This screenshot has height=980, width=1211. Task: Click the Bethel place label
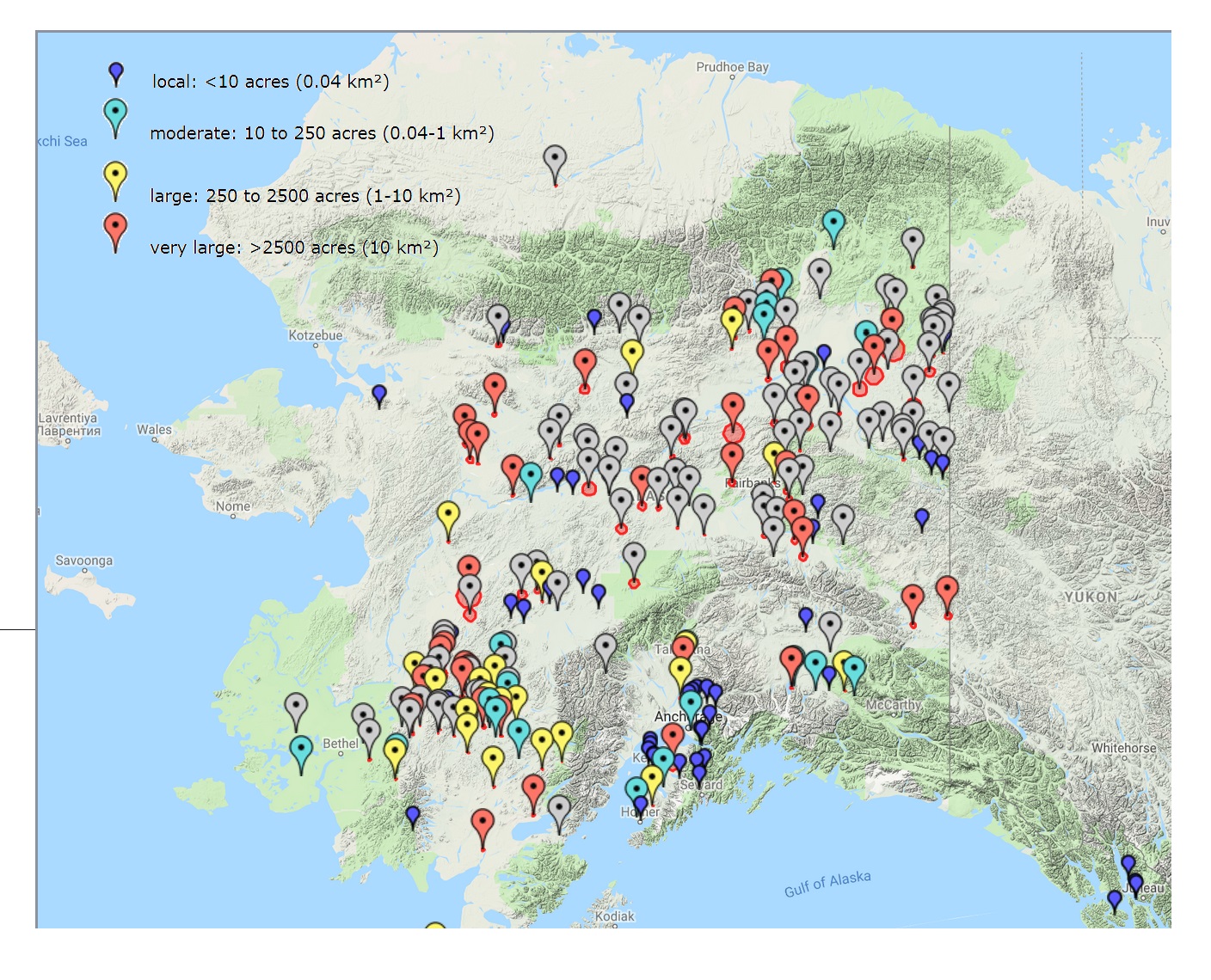(x=341, y=744)
